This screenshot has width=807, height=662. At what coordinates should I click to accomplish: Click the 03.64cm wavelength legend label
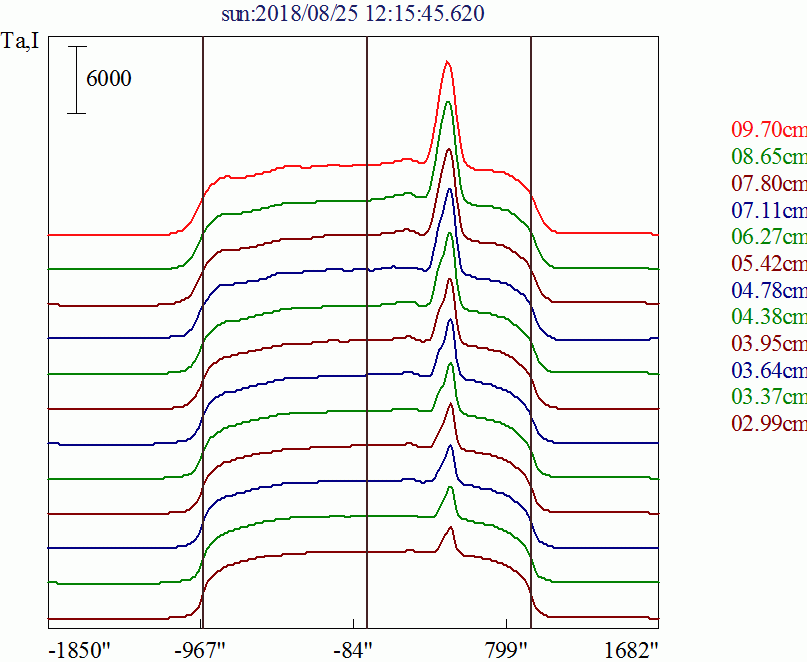[x=769, y=370]
